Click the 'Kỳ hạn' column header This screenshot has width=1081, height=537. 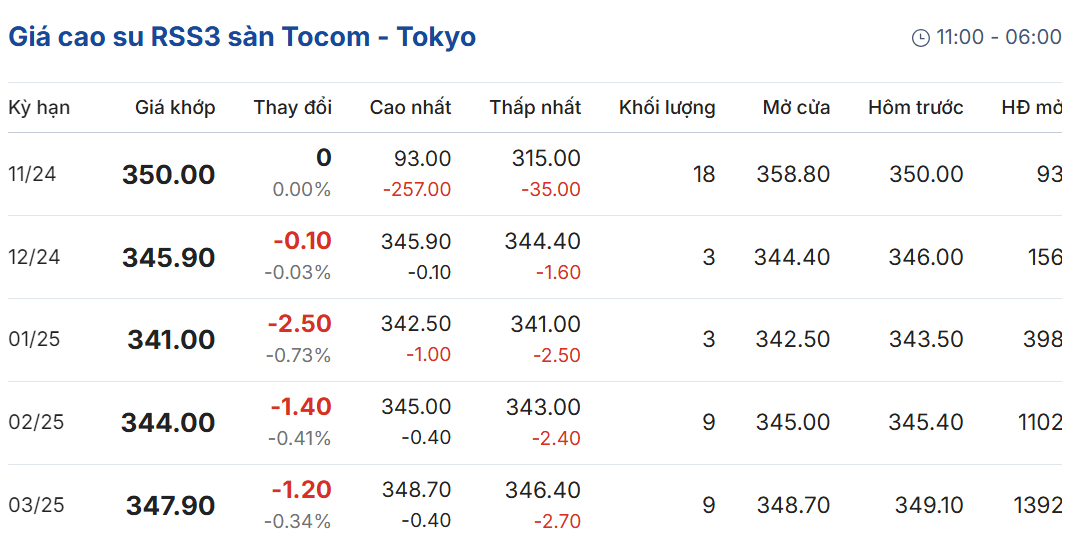point(39,108)
